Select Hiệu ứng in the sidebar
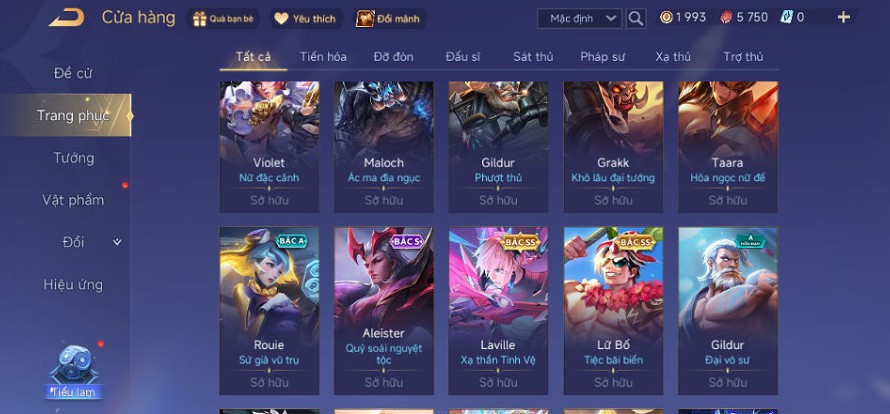890x414 pixels. (73, 285)
